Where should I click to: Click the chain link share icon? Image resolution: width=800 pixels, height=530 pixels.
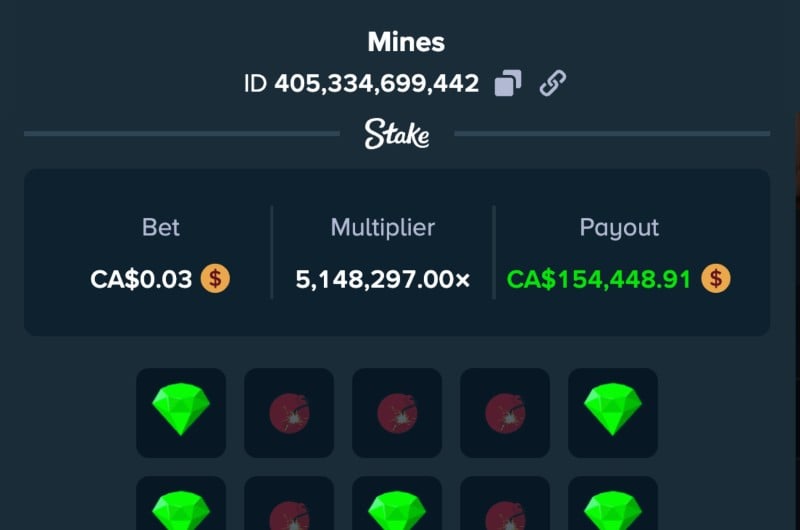click(553, 83)
